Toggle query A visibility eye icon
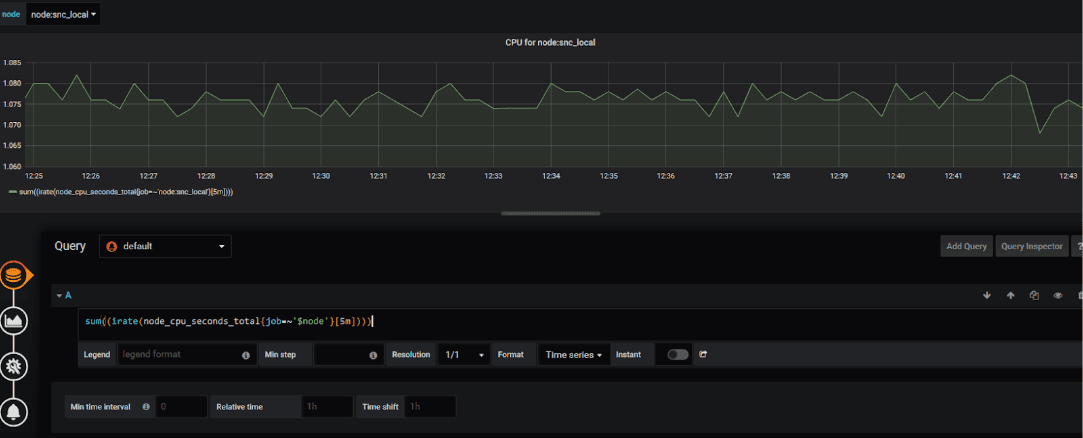The height and width of the screenshot is (438, 1083). [1057, 295]
